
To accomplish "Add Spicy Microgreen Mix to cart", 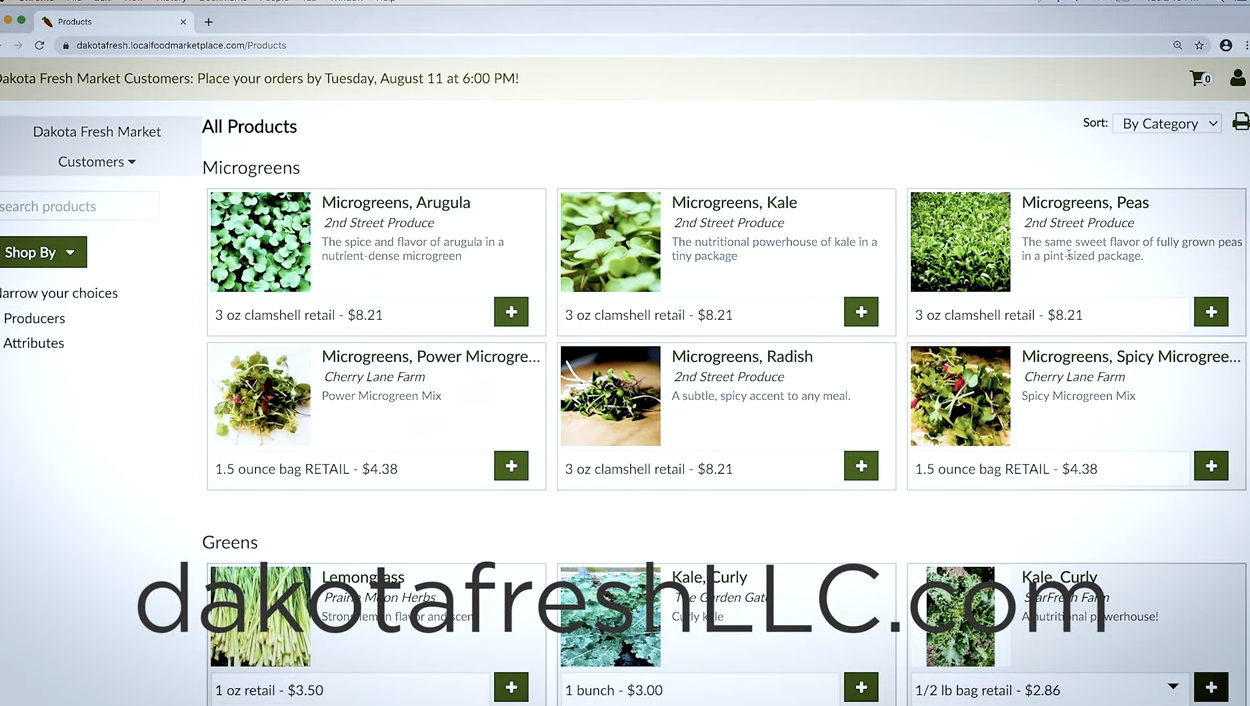I will [1211, 466].
